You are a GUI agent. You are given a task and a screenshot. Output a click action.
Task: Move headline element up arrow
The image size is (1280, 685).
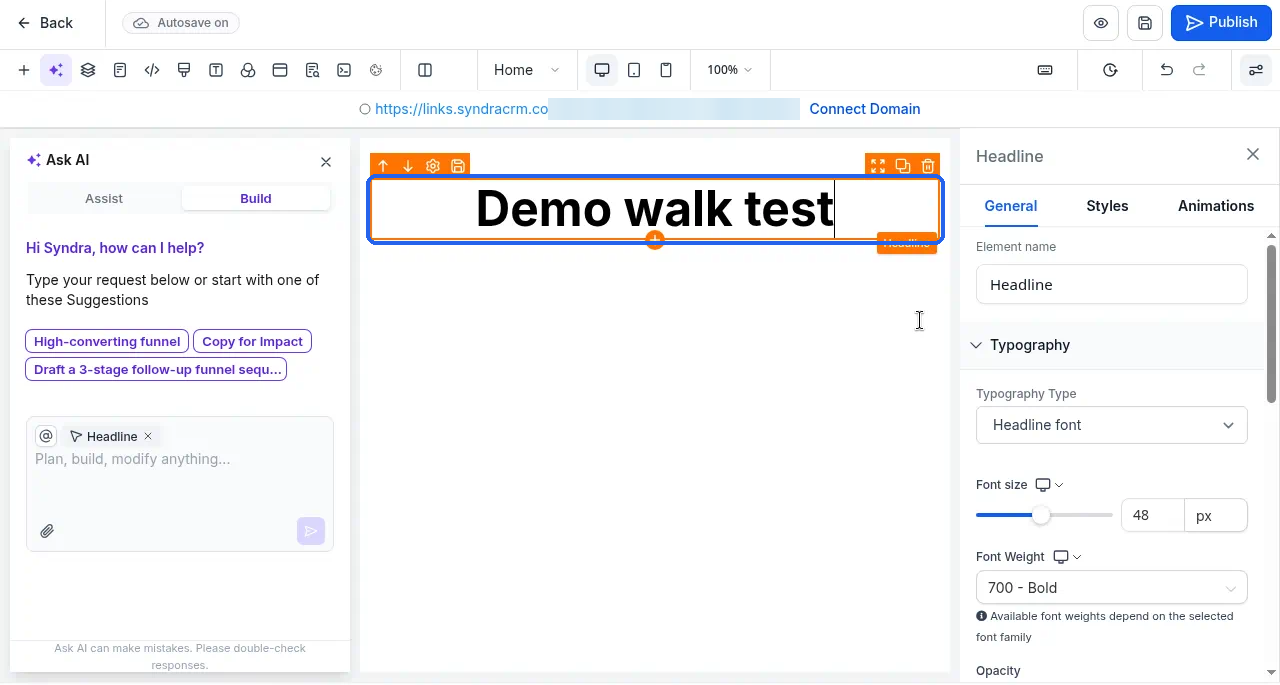coord(383,166)
